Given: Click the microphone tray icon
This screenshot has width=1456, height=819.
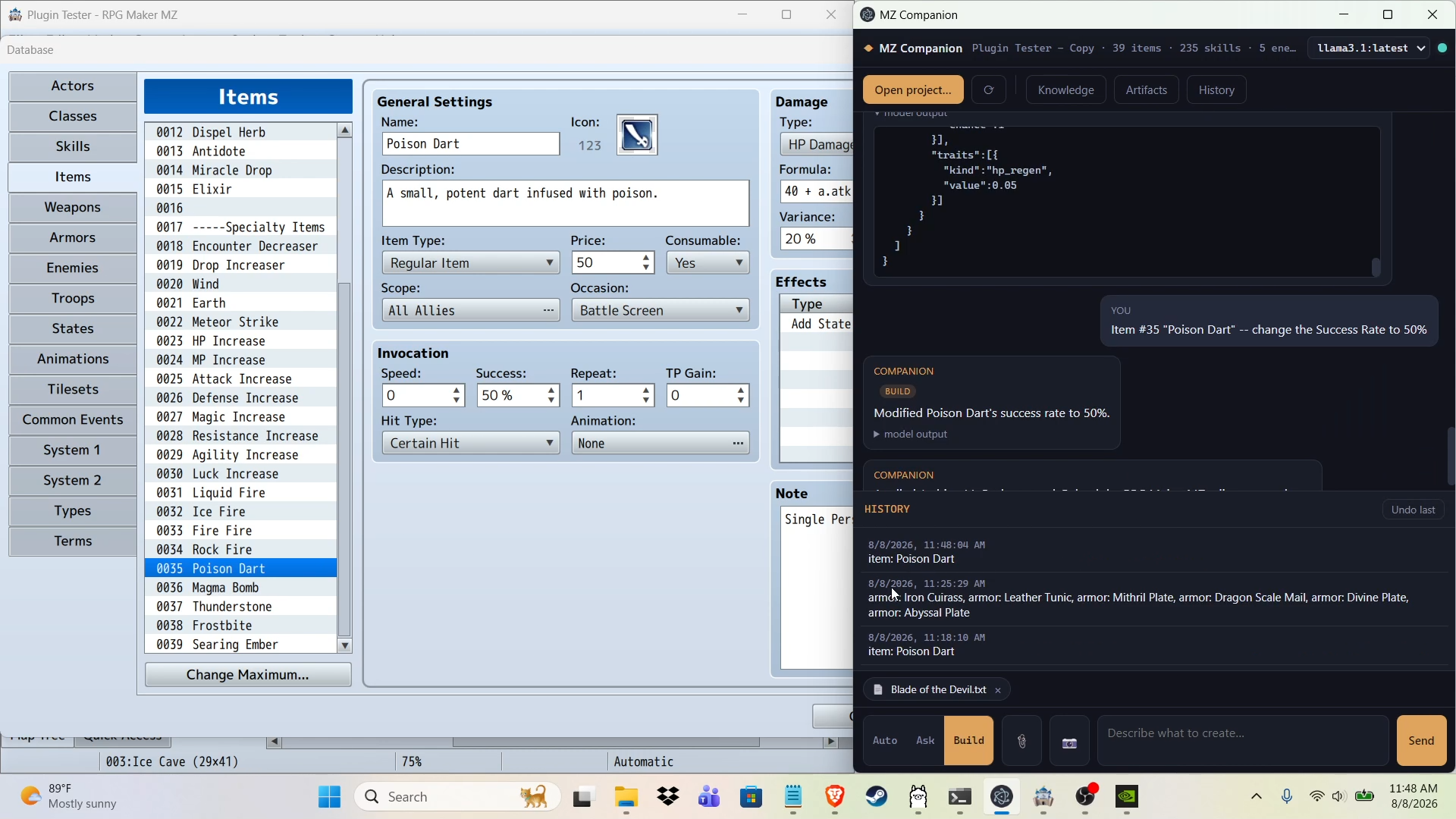Looking at the screenshot, I should (1287, 796).
